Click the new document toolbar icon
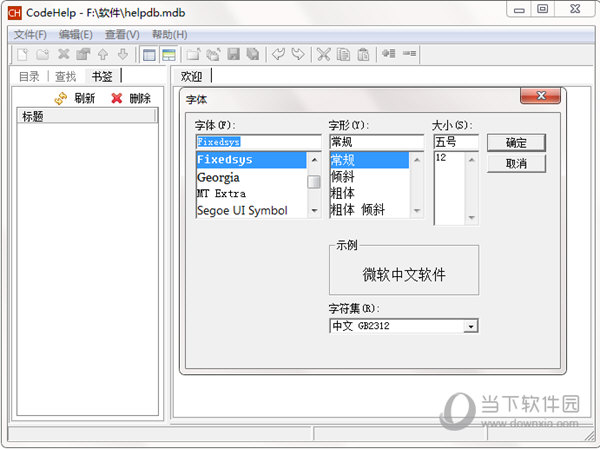 pos(23,55)
